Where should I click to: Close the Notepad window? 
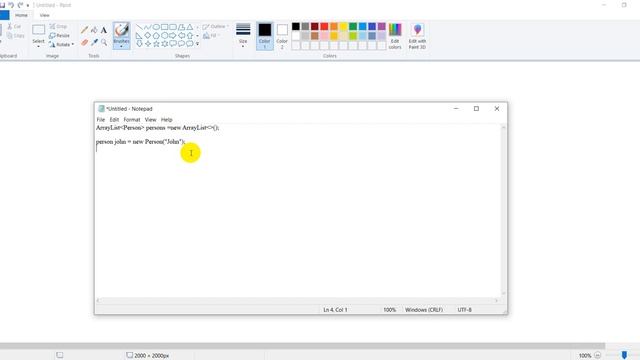(497, 109)
